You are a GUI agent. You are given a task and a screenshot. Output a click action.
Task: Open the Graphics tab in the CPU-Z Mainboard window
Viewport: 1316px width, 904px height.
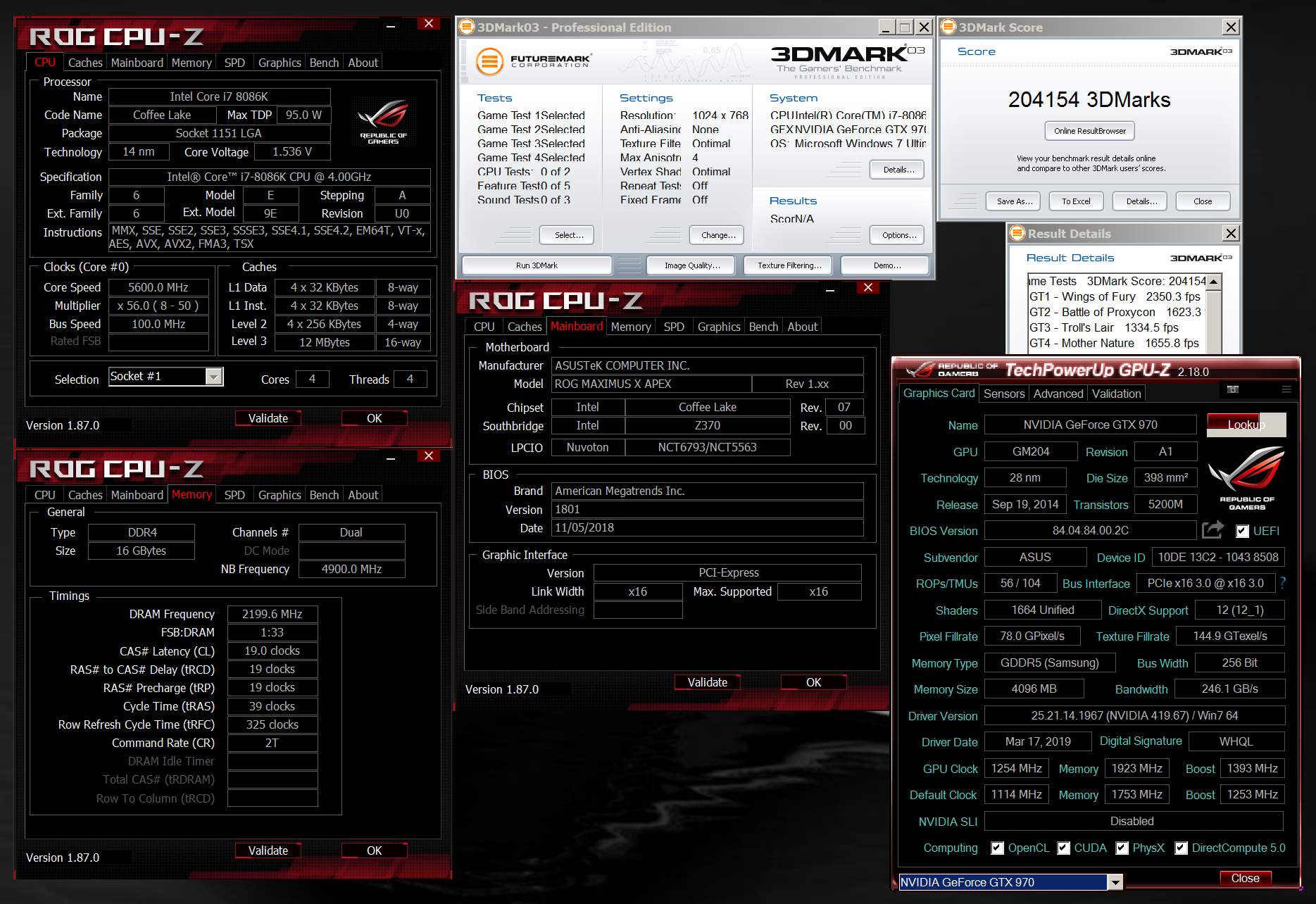718,327
